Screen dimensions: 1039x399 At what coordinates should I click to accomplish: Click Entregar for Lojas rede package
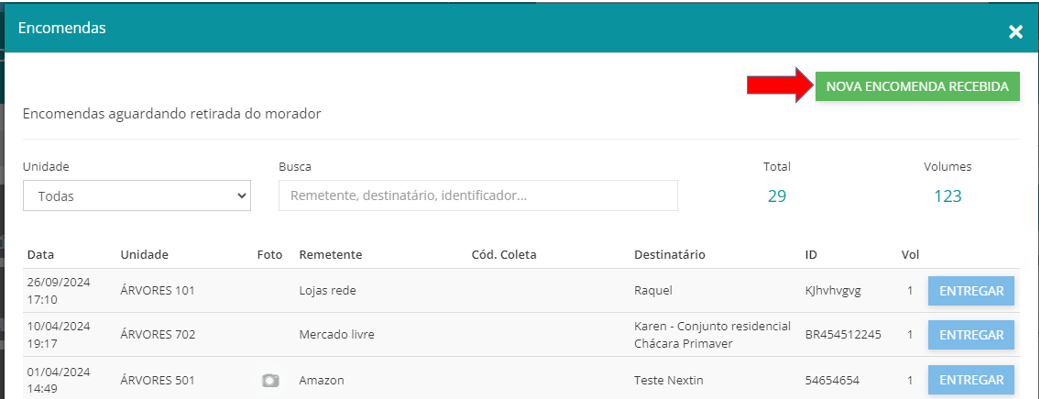[971, 291]
